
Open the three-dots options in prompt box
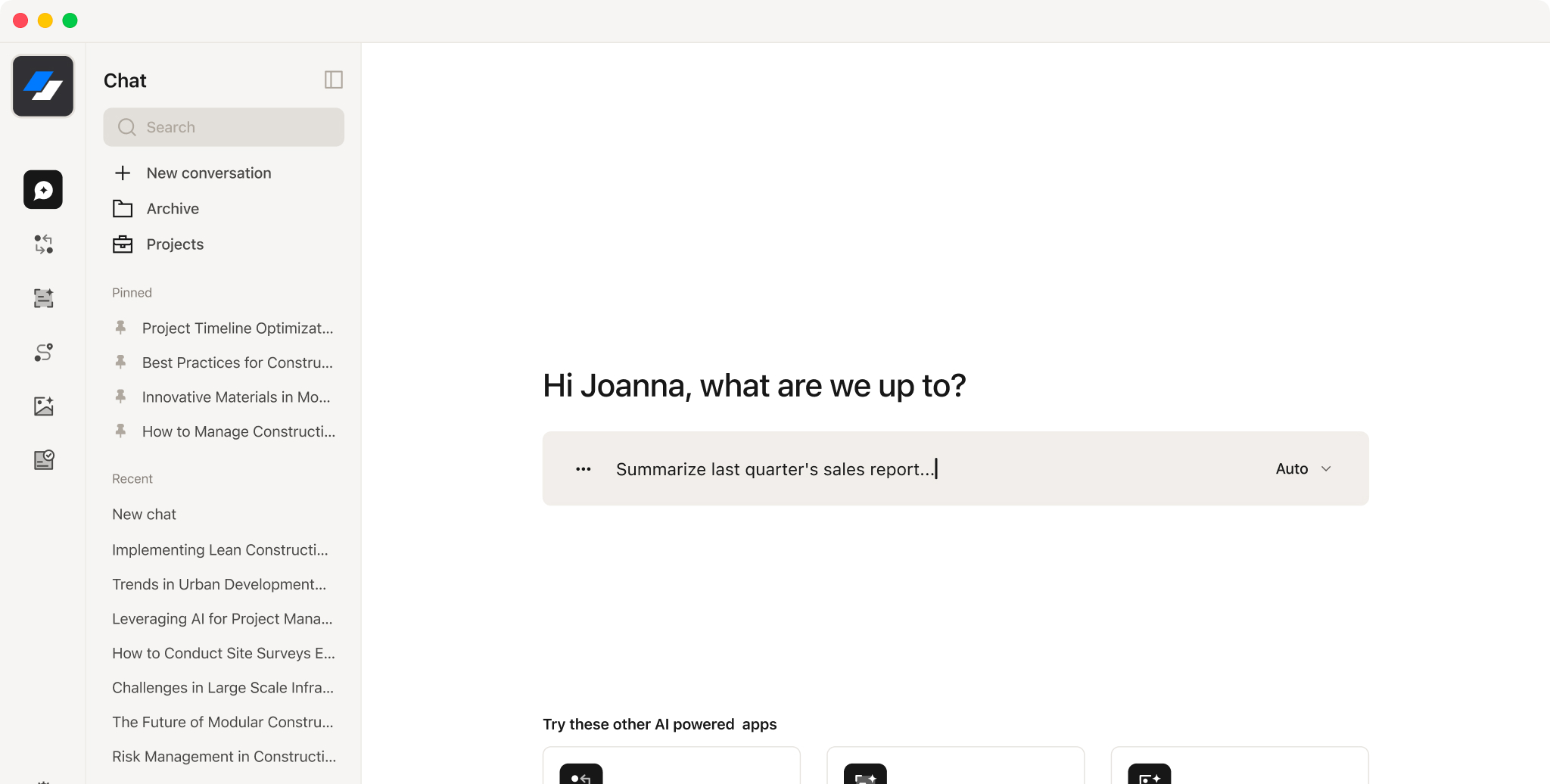(583, 469)
